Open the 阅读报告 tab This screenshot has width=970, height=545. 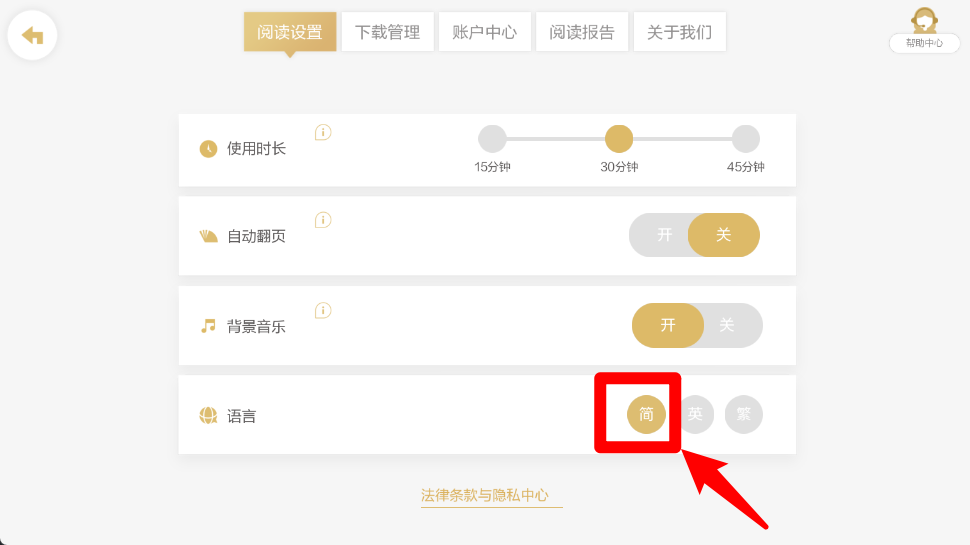pyautogui.click(x=582, y=32)
